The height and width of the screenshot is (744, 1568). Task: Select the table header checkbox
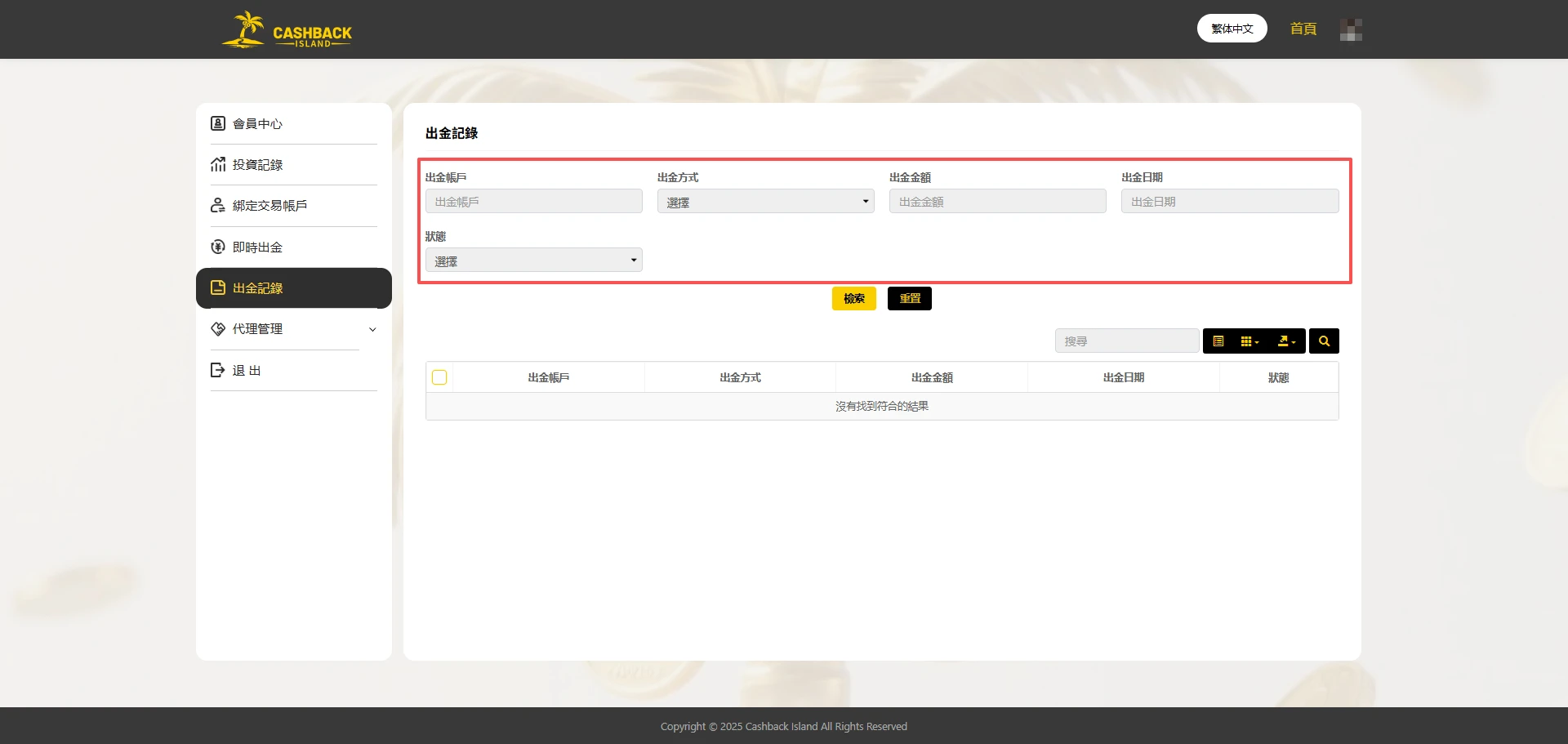point(439,376)
